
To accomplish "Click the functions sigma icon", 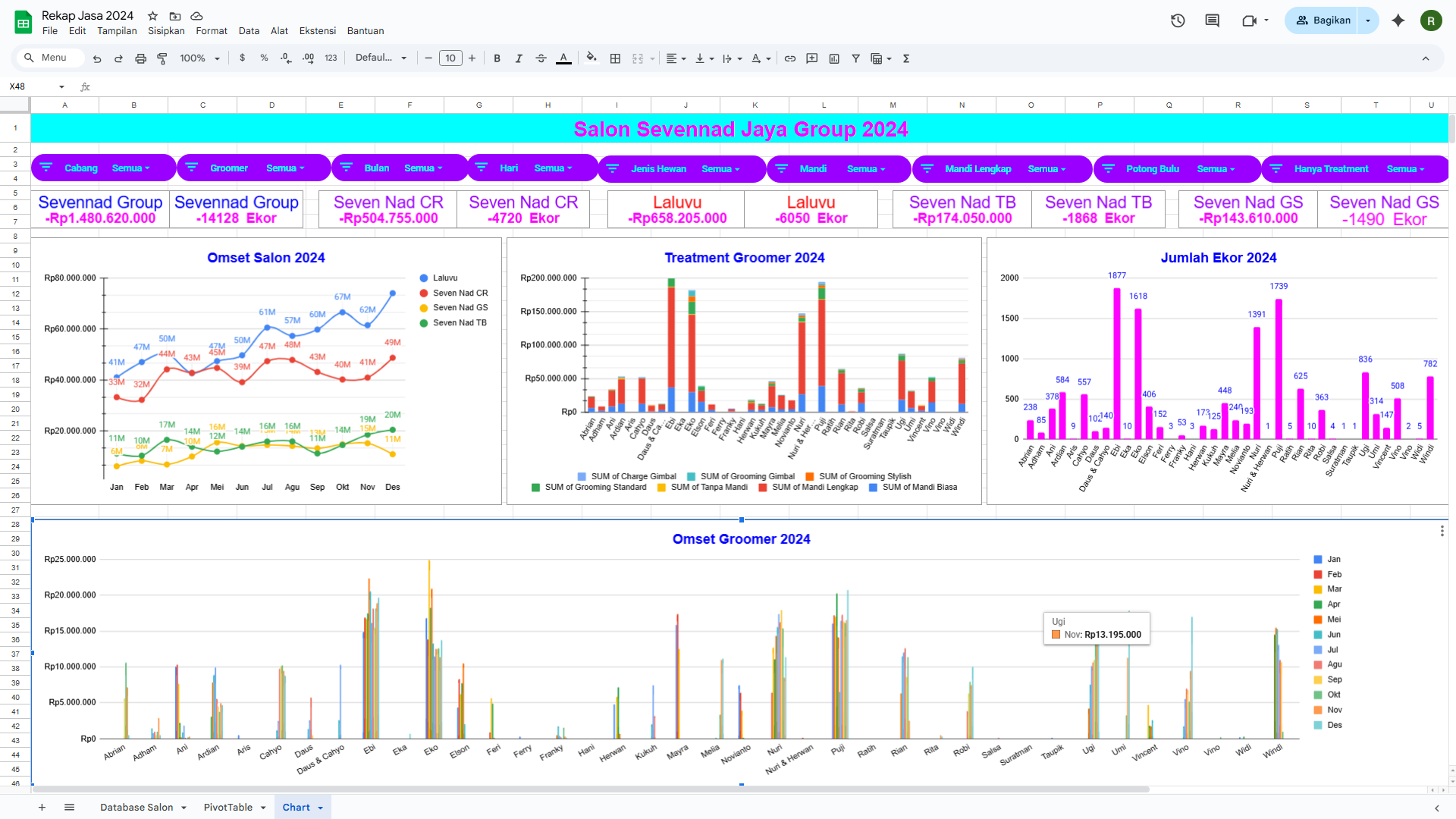I will [x=906, y=58].
